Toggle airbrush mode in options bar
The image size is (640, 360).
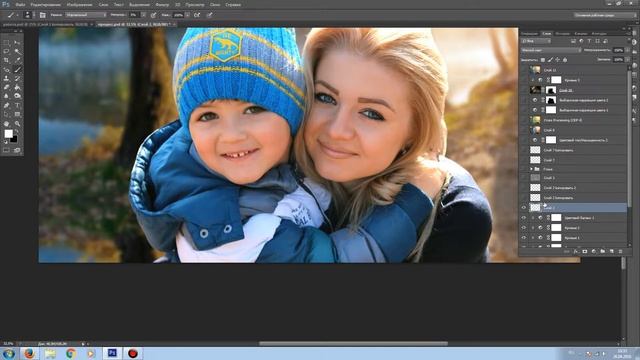click(x=197, y=15)
